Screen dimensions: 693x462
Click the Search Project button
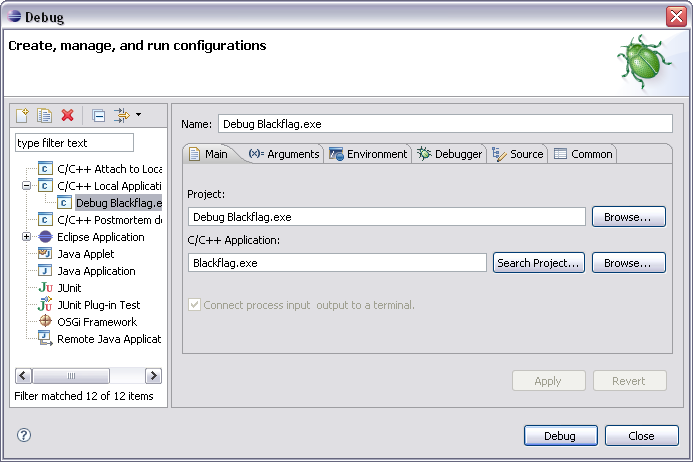[x=538, y=263]
